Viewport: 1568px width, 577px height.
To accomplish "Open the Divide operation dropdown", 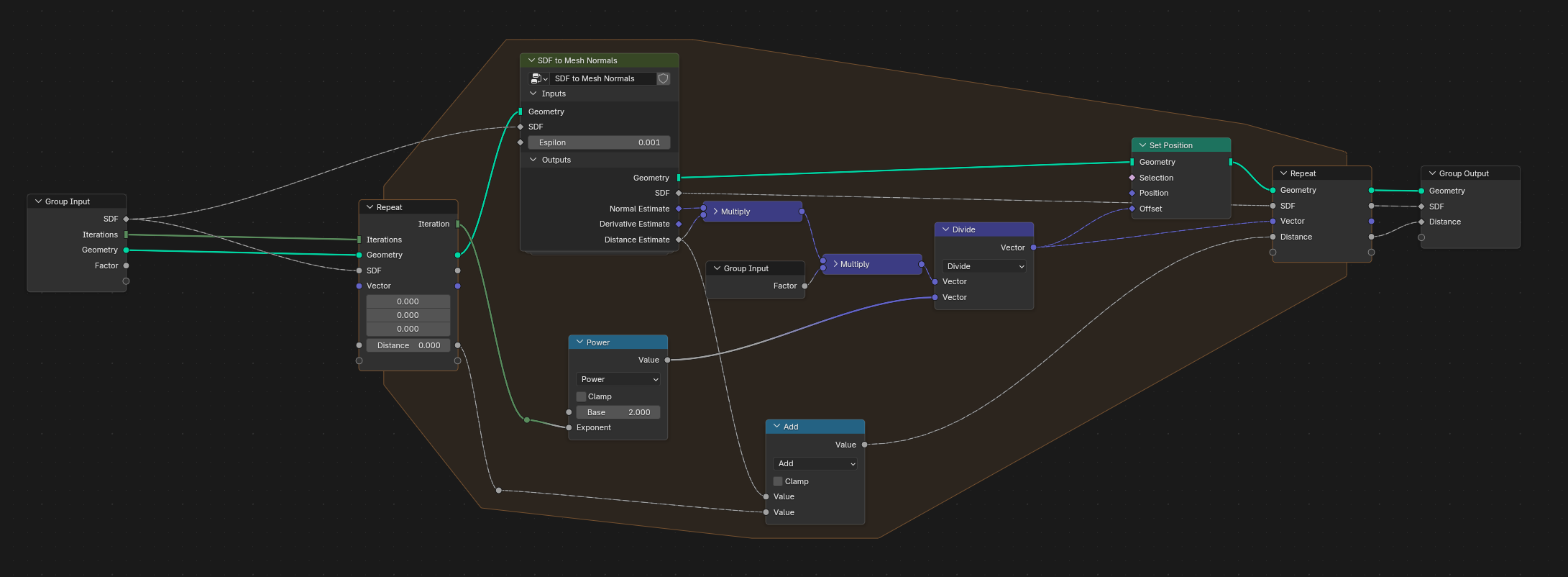I will coord(984,266).
